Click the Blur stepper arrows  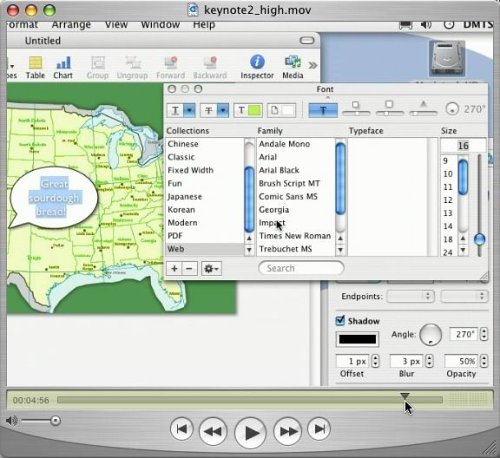tap(429, 361)
